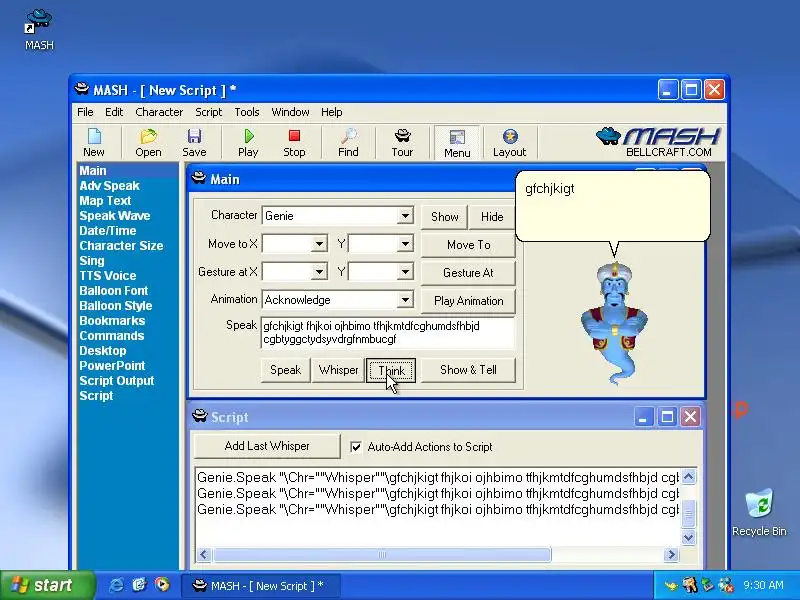Expand the Character dropdown

click(405, 216)
